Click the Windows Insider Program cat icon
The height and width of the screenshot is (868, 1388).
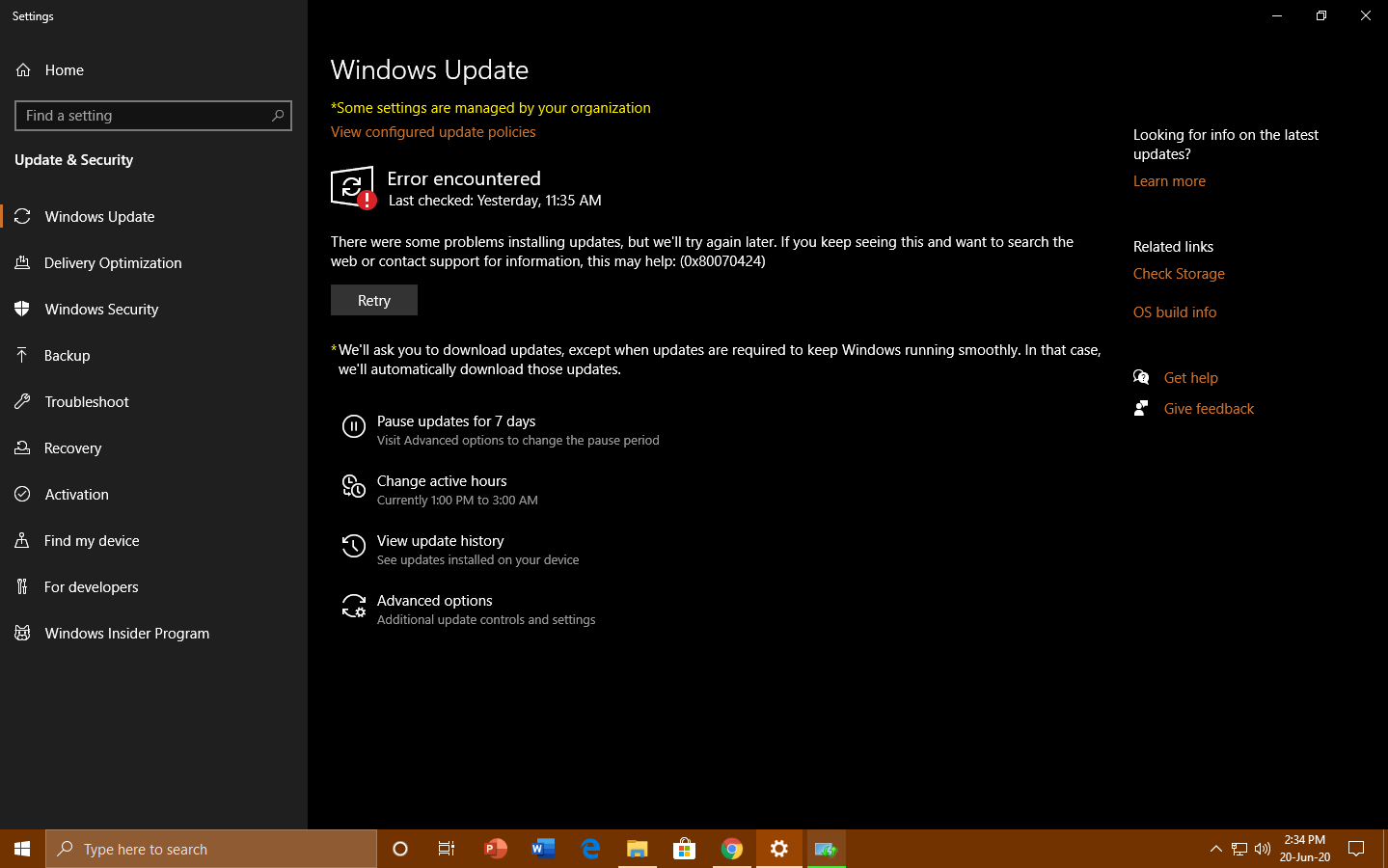pyautogui.click(x=22, y=634)
